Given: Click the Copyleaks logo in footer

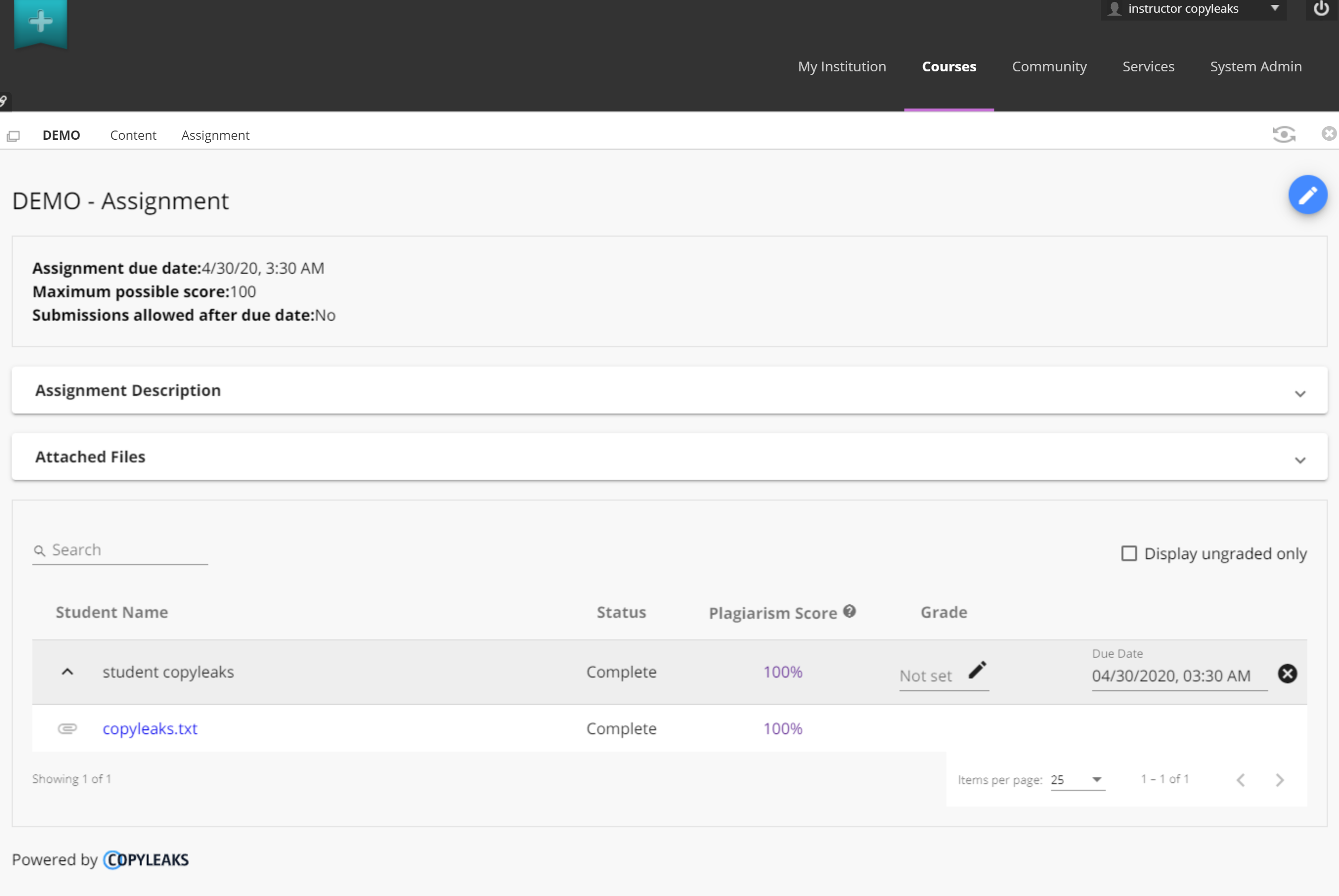Looking at the screenshot, I should click(146, 859).
